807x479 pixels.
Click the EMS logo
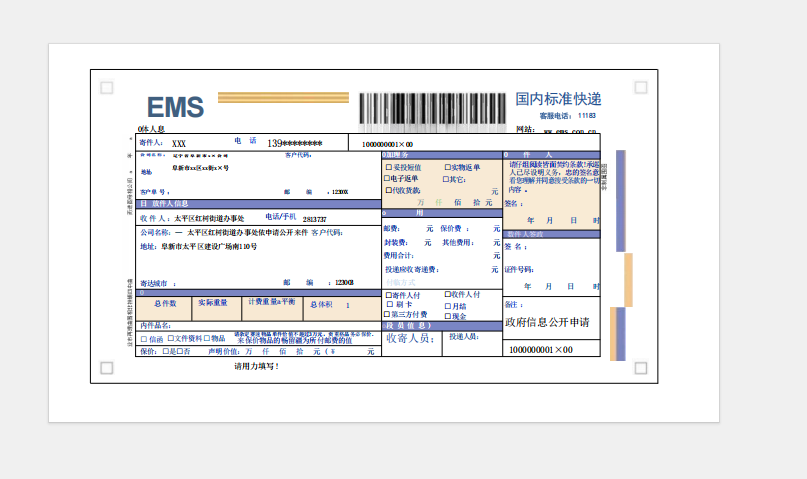pyautogui.click(x=176, y=107)
